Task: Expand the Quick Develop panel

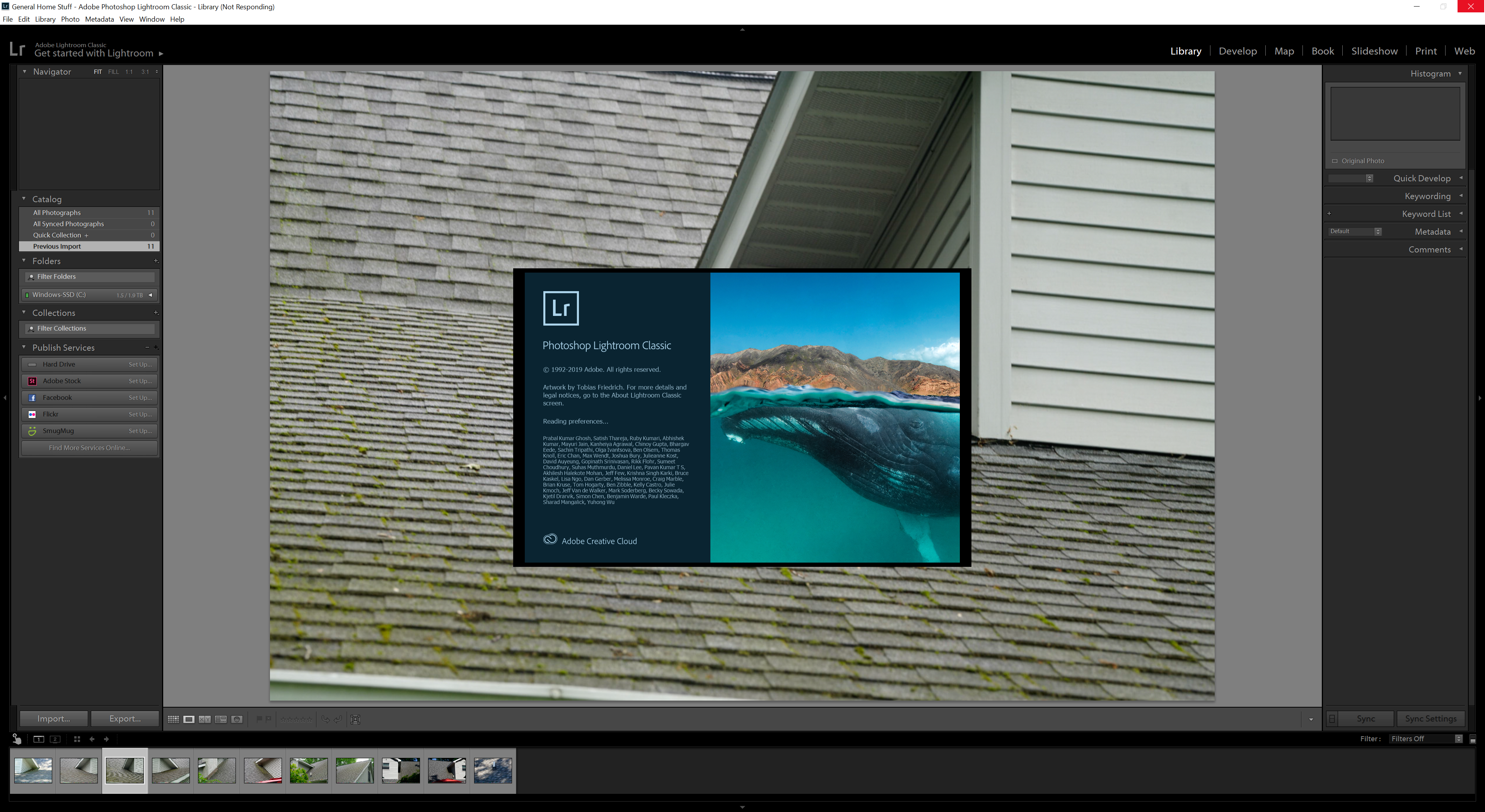Action: (1461, 178)
